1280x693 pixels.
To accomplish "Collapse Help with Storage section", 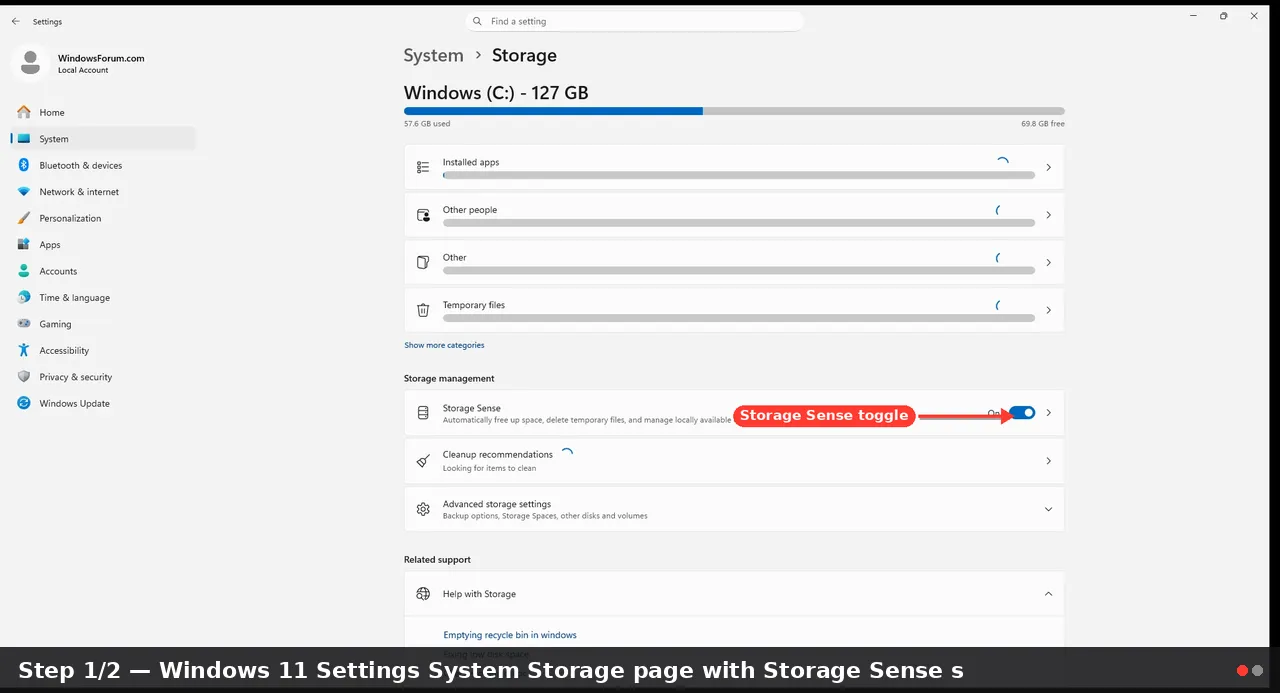I will coord(1048,594).
